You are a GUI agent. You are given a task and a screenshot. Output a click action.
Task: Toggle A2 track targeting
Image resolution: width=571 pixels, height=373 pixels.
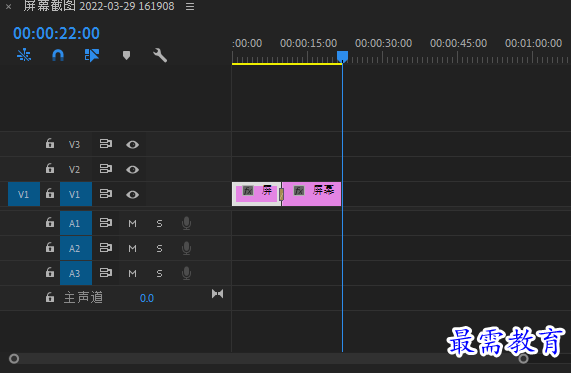[76, 248]
